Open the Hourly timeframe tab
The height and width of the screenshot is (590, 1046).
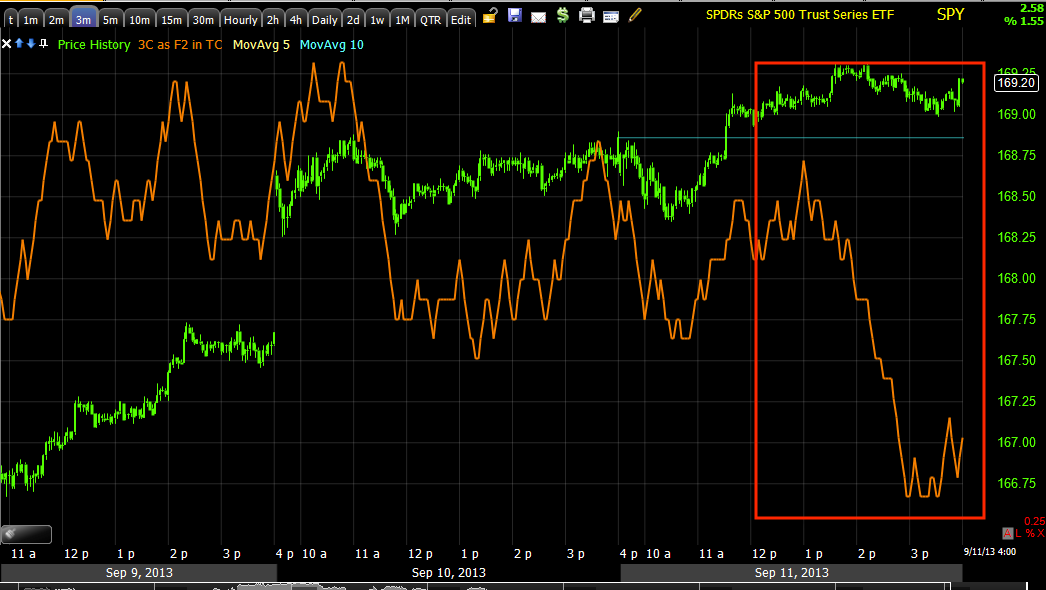[x=241, y=19]
